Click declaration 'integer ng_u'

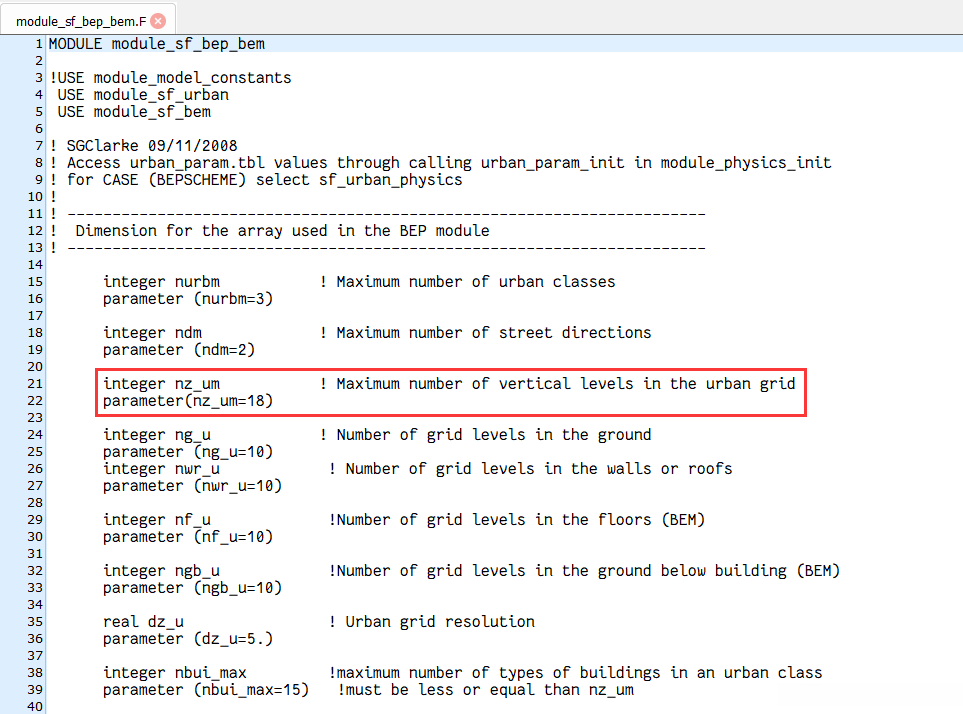(x=157, y=435)
